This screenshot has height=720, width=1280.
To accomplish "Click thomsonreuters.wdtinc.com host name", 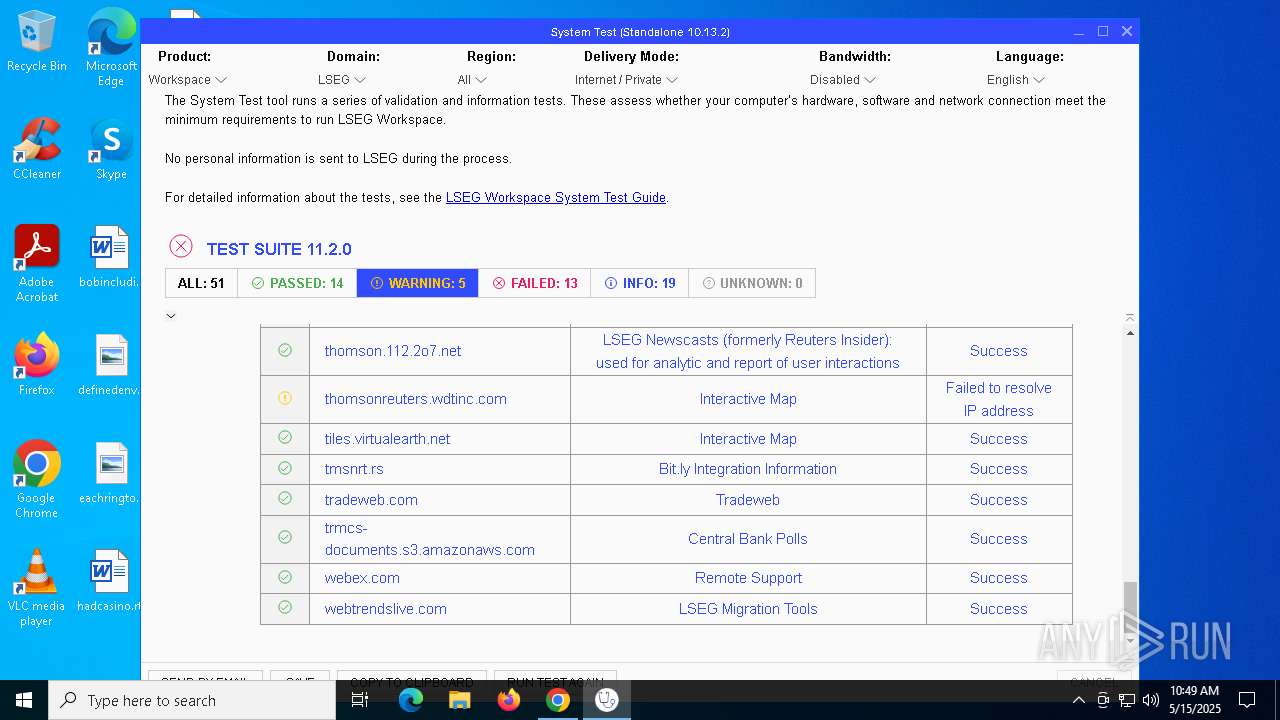I will pos(415,399).
